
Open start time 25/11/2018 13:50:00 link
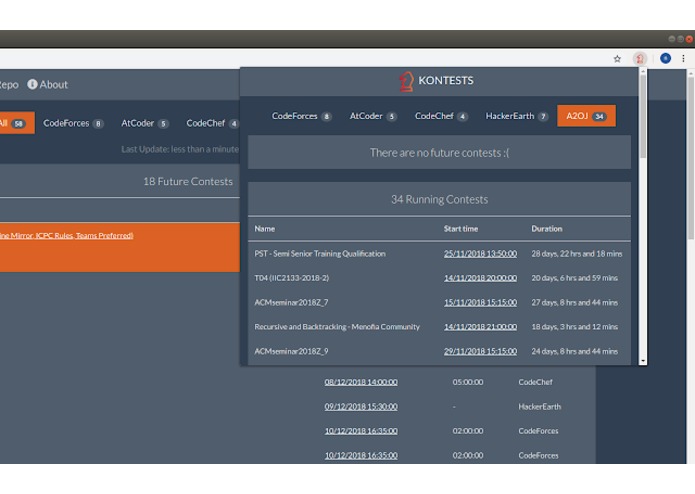click(480, 254)
